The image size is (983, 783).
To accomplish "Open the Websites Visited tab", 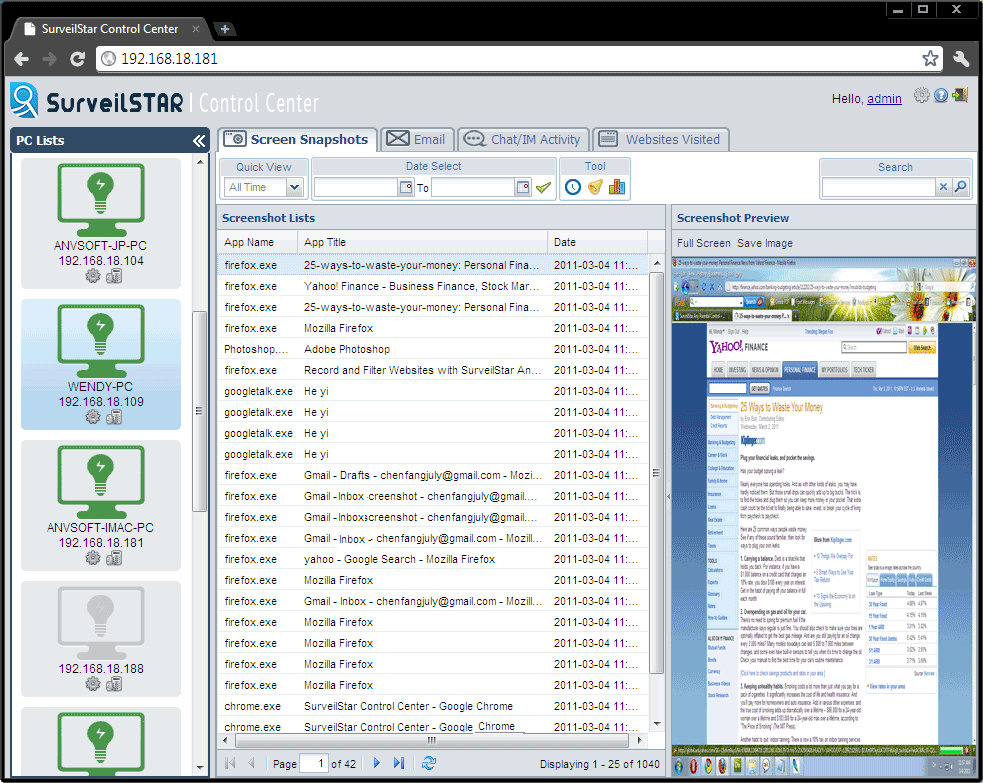I will [660, 139].
